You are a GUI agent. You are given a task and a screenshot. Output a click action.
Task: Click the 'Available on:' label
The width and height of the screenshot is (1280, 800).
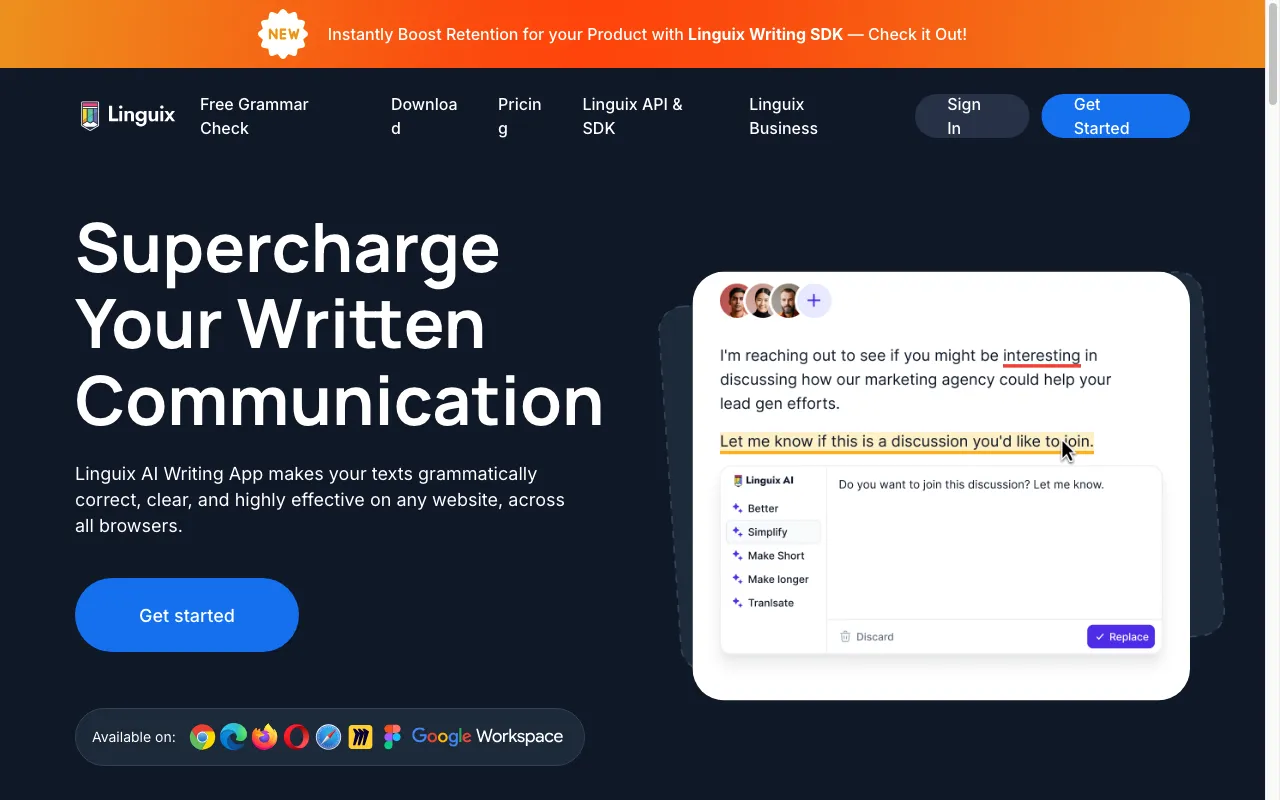point(134,737)
